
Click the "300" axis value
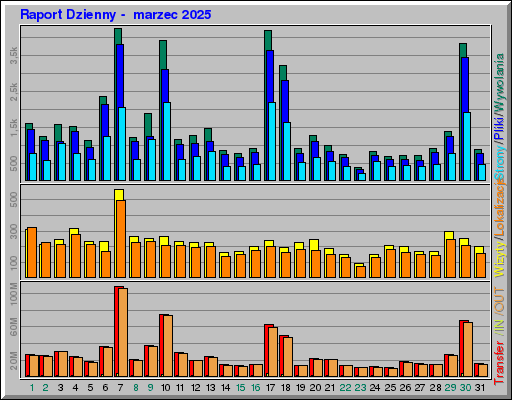click(x=14, y=231)
